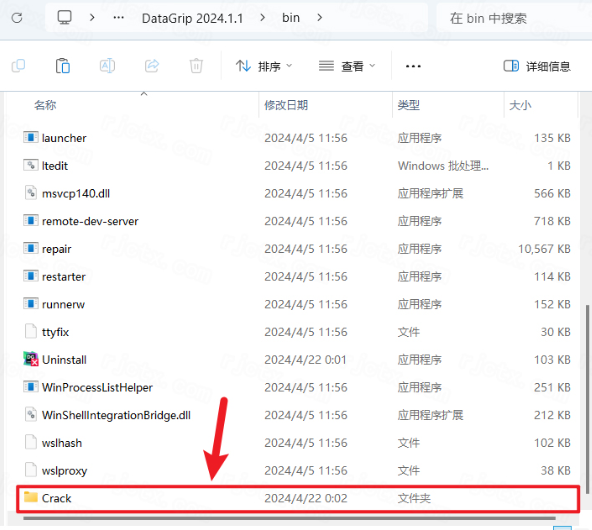Click the Windows 批处理 type cell
This screenshot has height=530, width=592.
coord(443,166)
